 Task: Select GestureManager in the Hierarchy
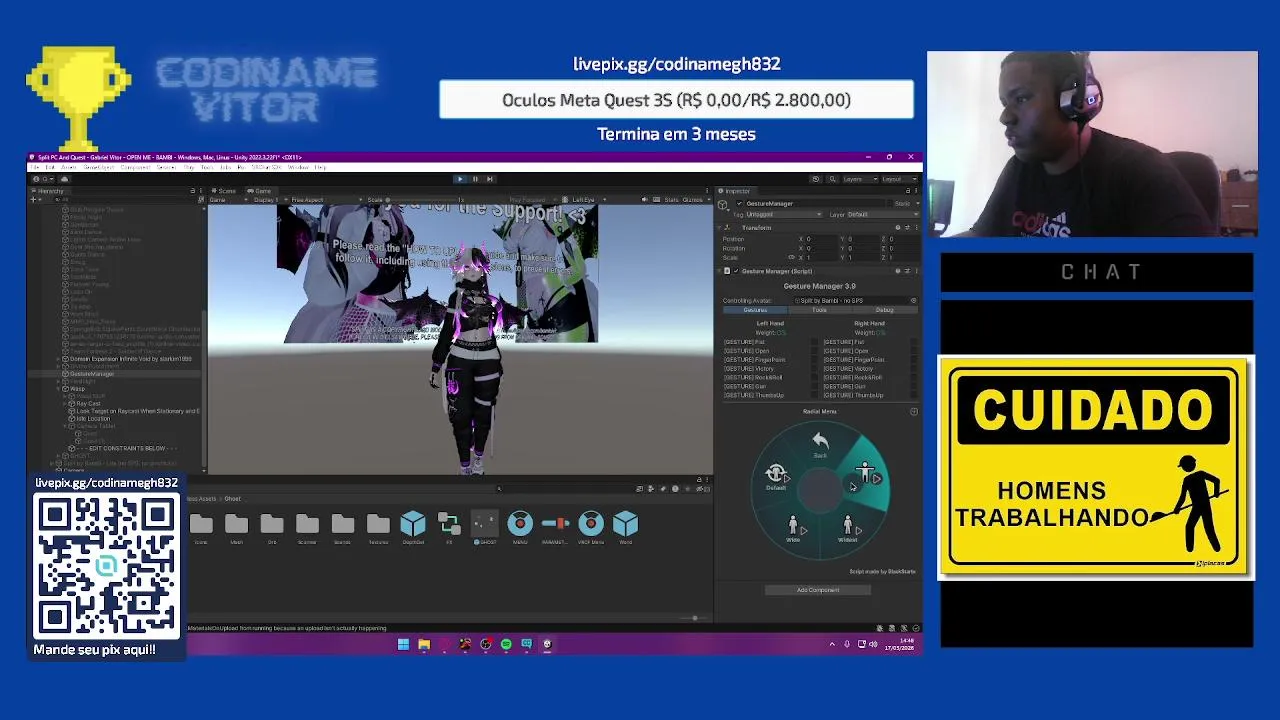point(92,374)
